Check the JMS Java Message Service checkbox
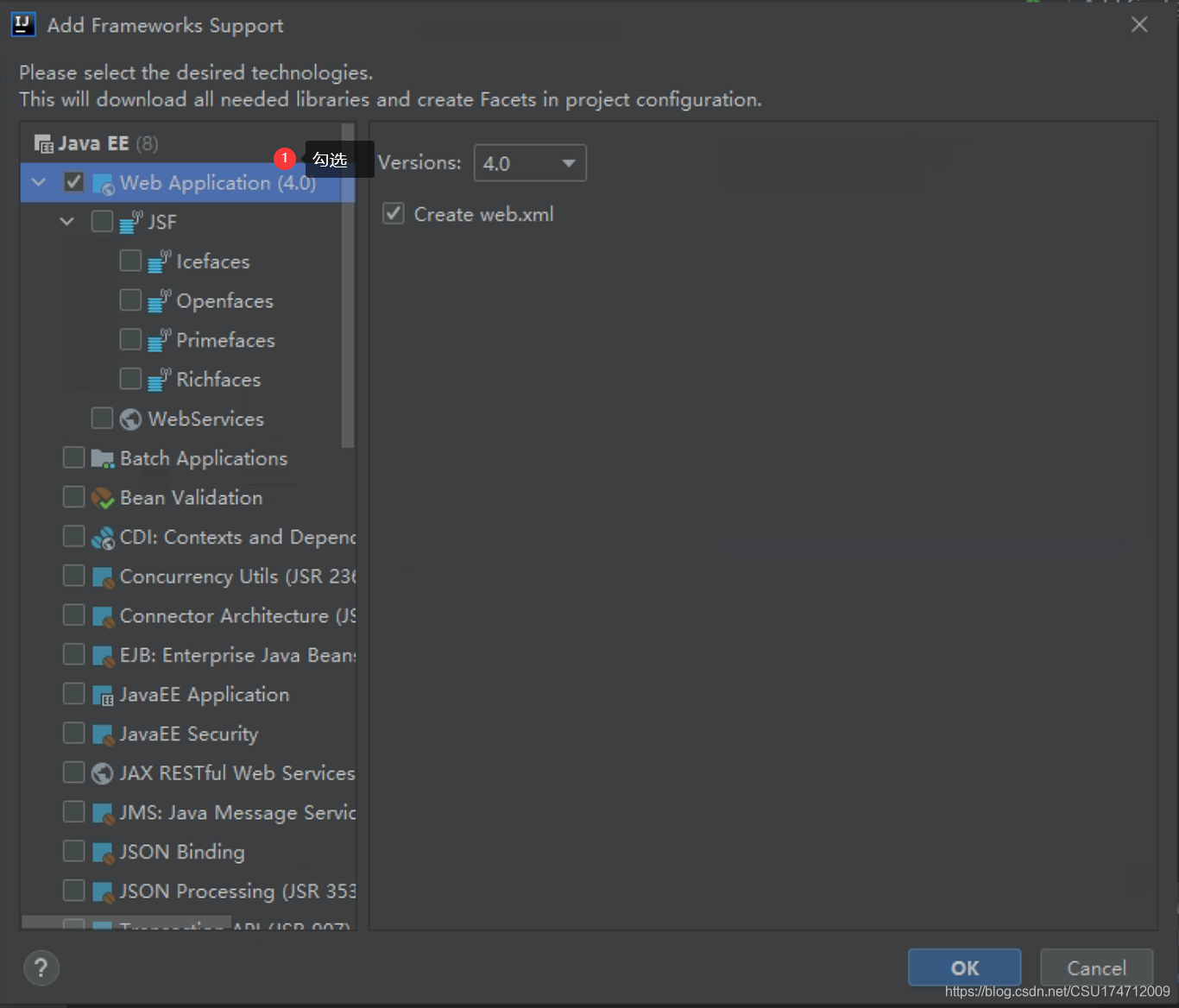This screenshot has width=1179, height=1008. coord(73,812)
